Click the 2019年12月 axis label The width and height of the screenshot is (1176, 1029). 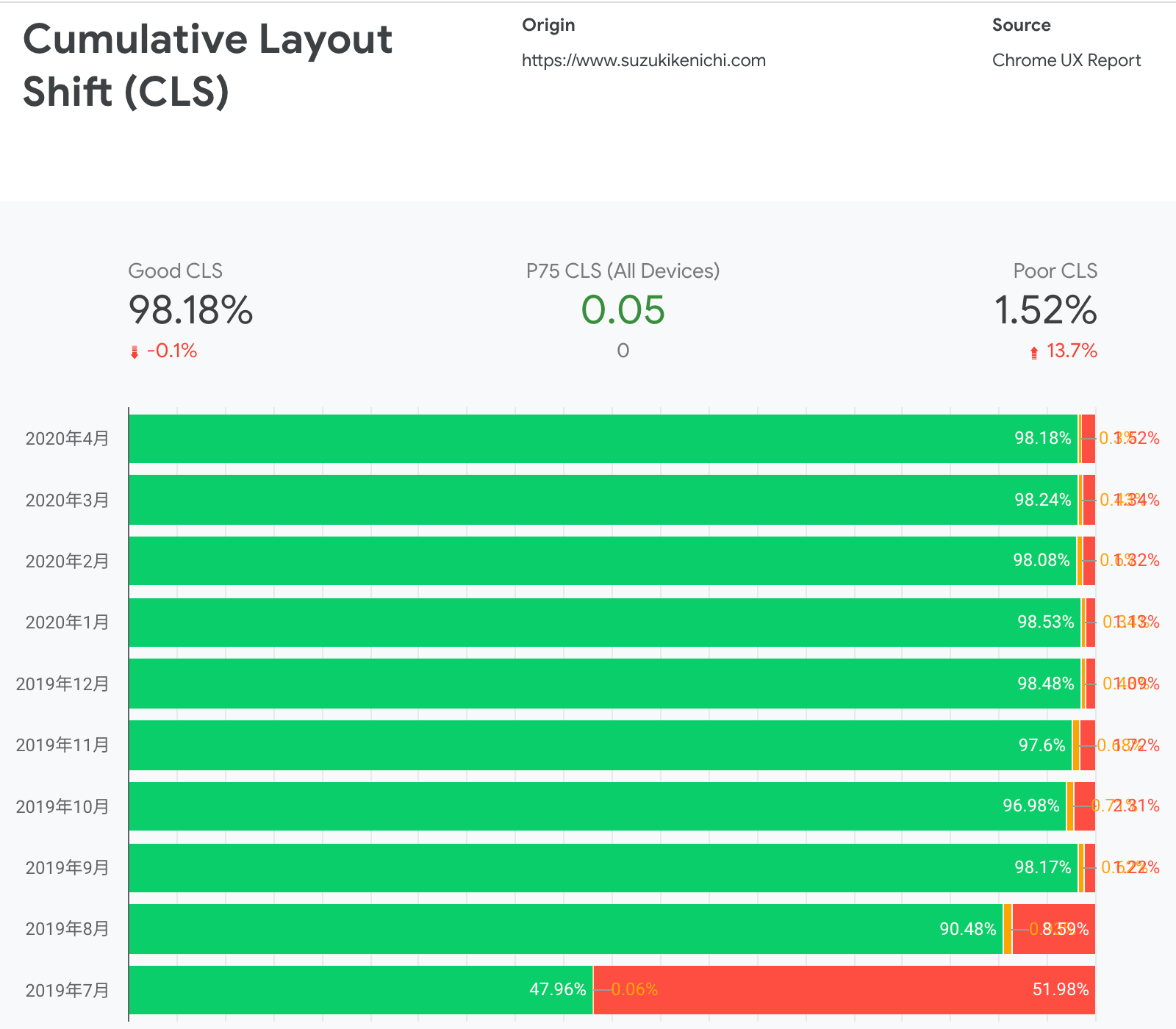coord(62,684)
